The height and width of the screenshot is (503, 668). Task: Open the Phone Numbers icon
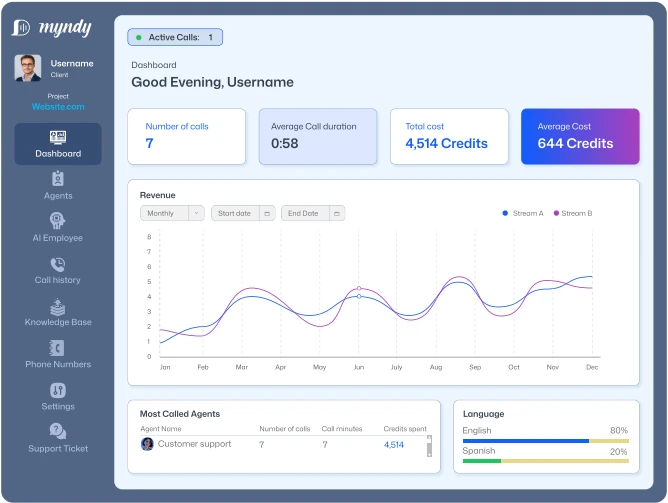[x=58, y=348]
